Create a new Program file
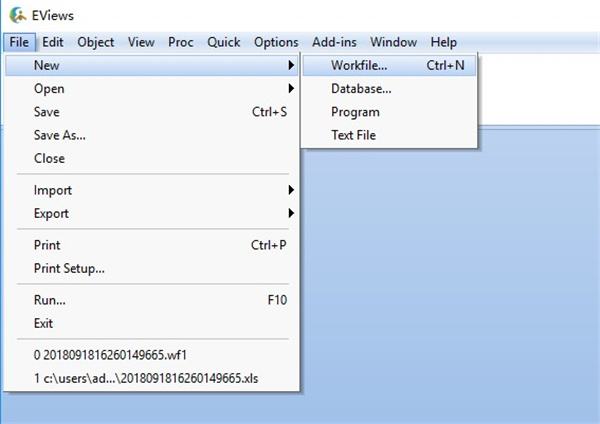The height and width of the screenshot is (424, 600). [355, 112]
